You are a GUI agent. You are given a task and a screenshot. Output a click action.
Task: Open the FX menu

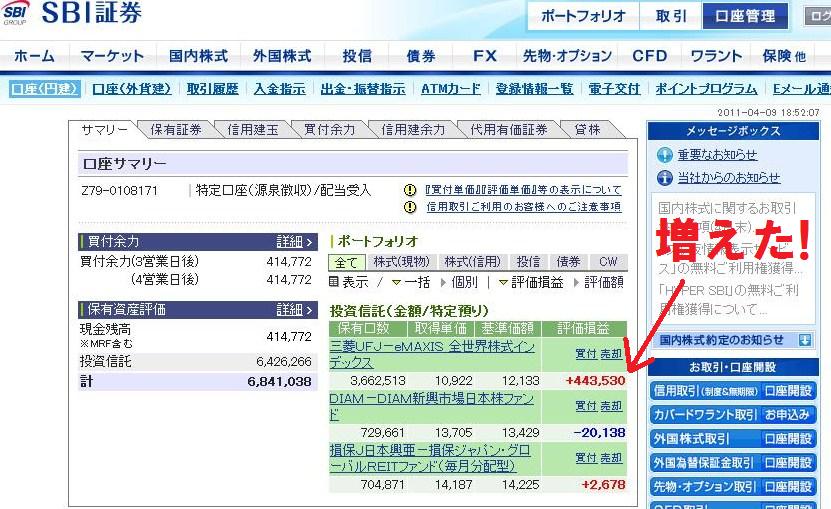(x=484, y=56)
